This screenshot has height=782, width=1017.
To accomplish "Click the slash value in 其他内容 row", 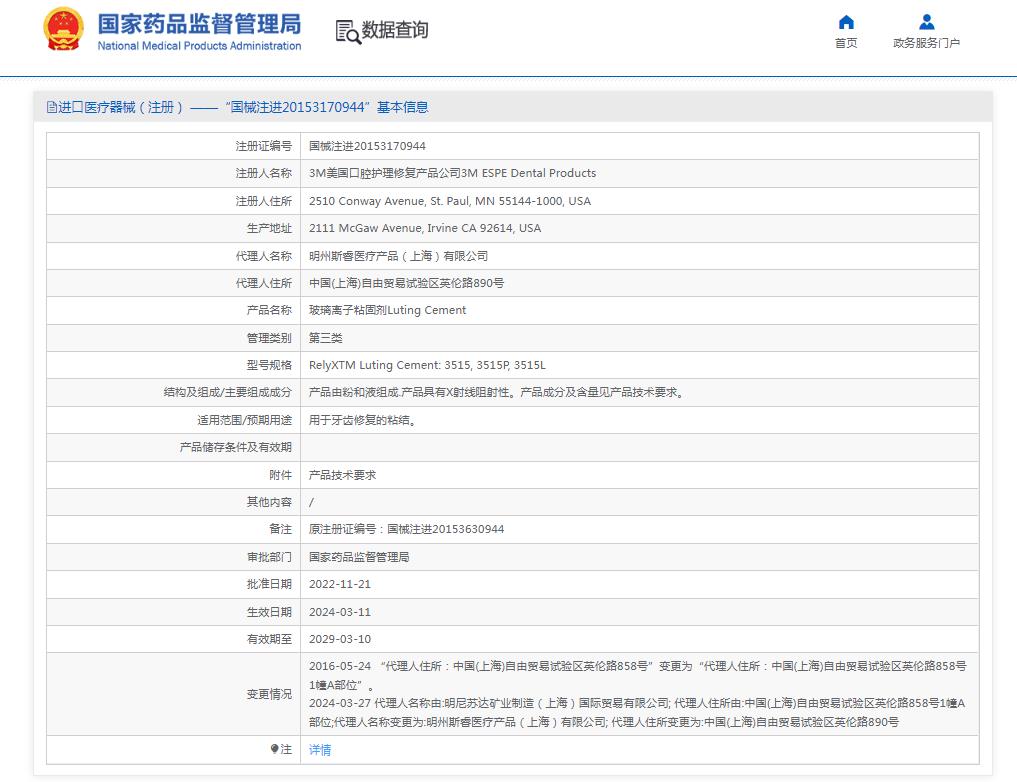I will 311,503.
